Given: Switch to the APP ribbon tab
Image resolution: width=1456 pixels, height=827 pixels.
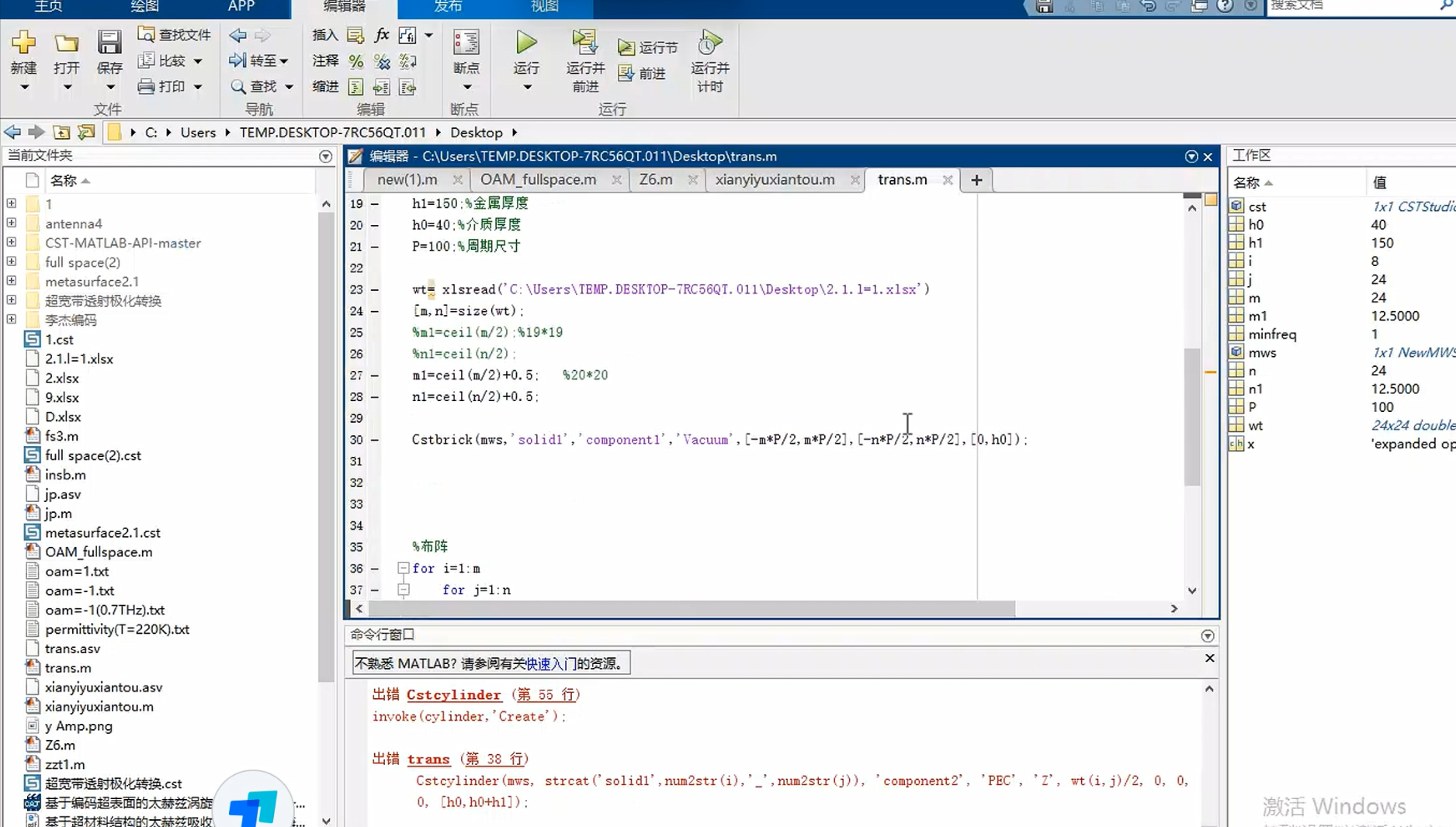Looking at the screenshot, I should click(x=241, y=7).
